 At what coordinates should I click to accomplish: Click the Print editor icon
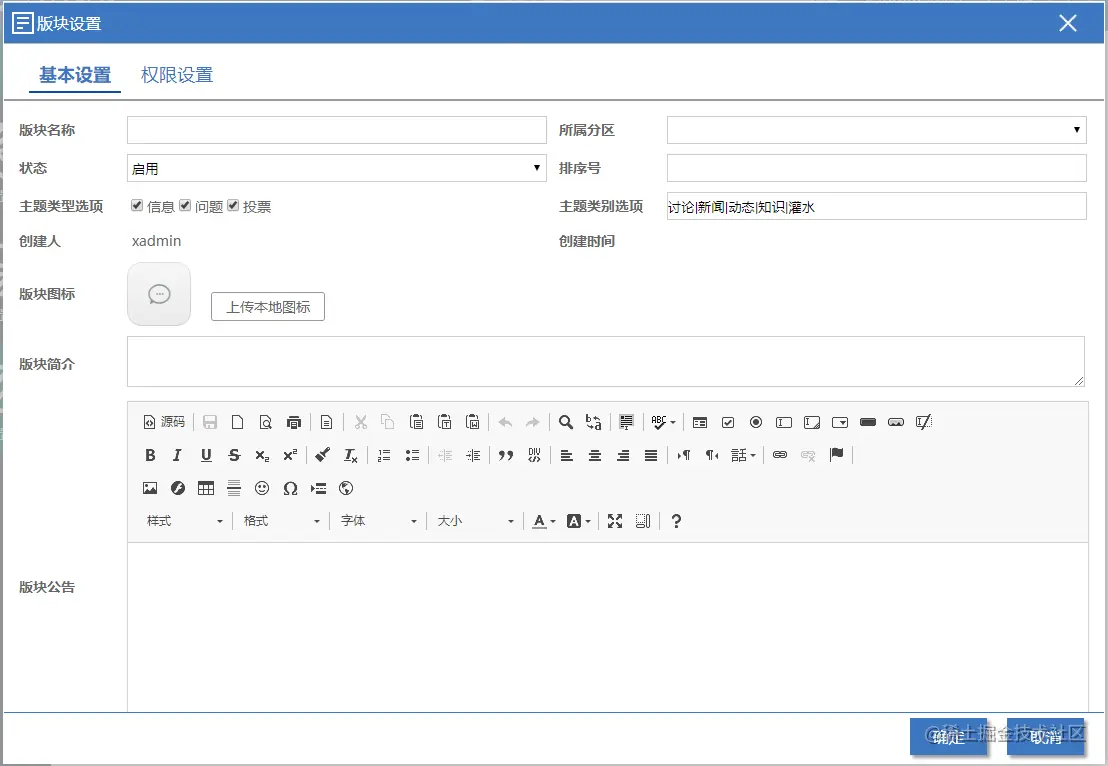(293, 422)
